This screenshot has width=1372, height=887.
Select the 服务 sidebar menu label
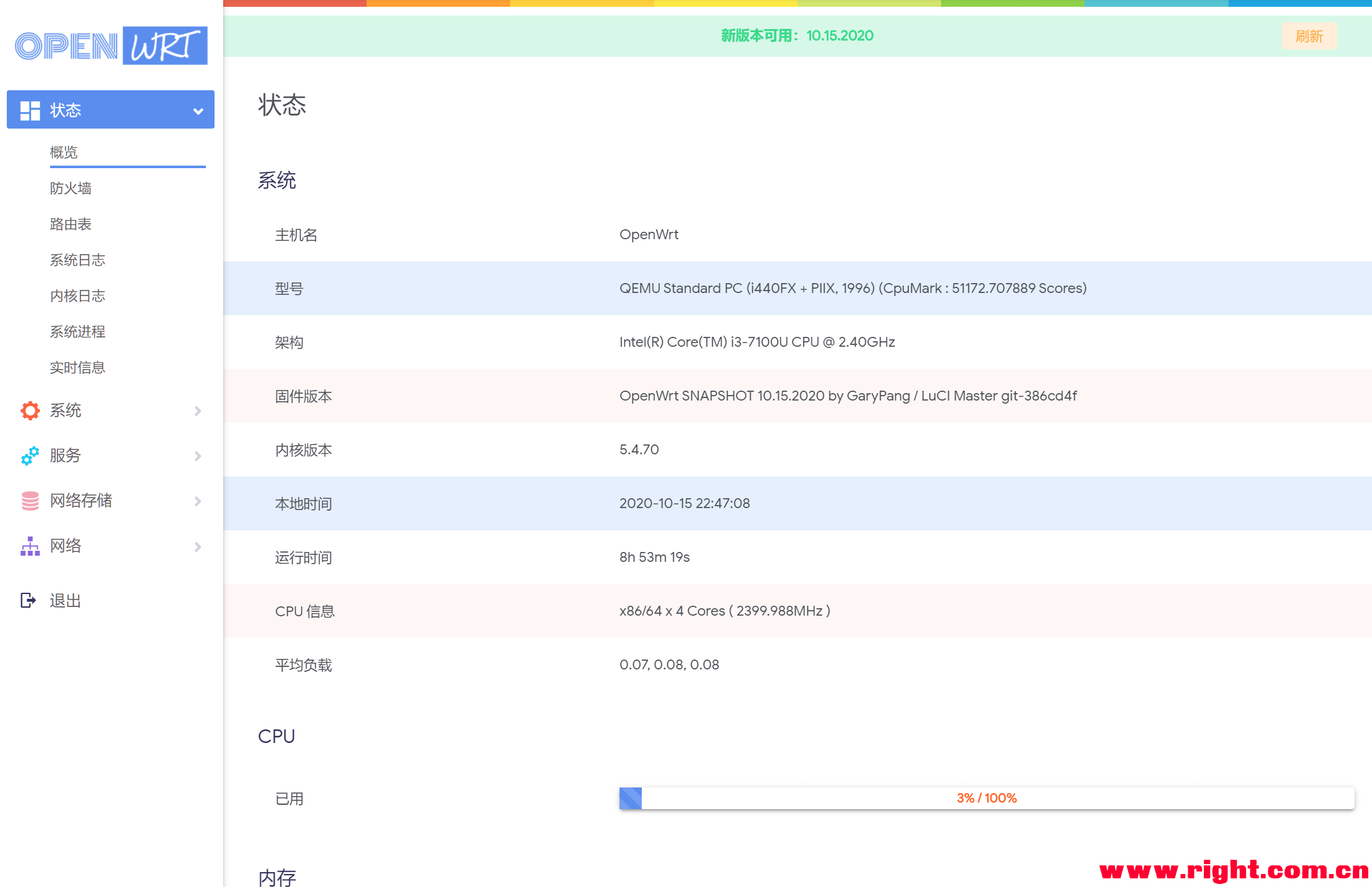(x=66, y=456)
